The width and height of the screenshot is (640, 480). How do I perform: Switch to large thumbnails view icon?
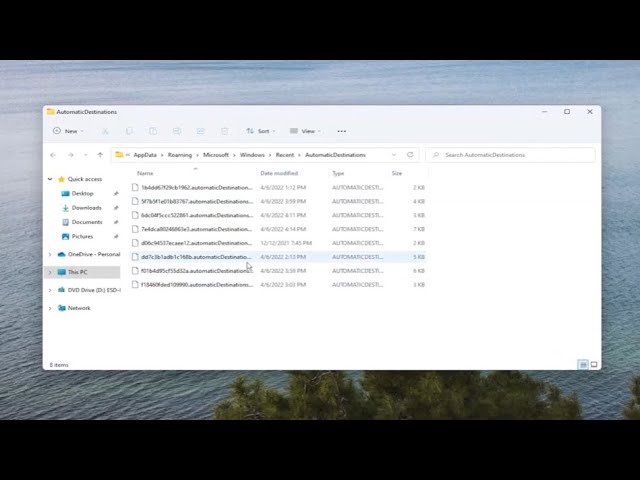pos(594,364)
